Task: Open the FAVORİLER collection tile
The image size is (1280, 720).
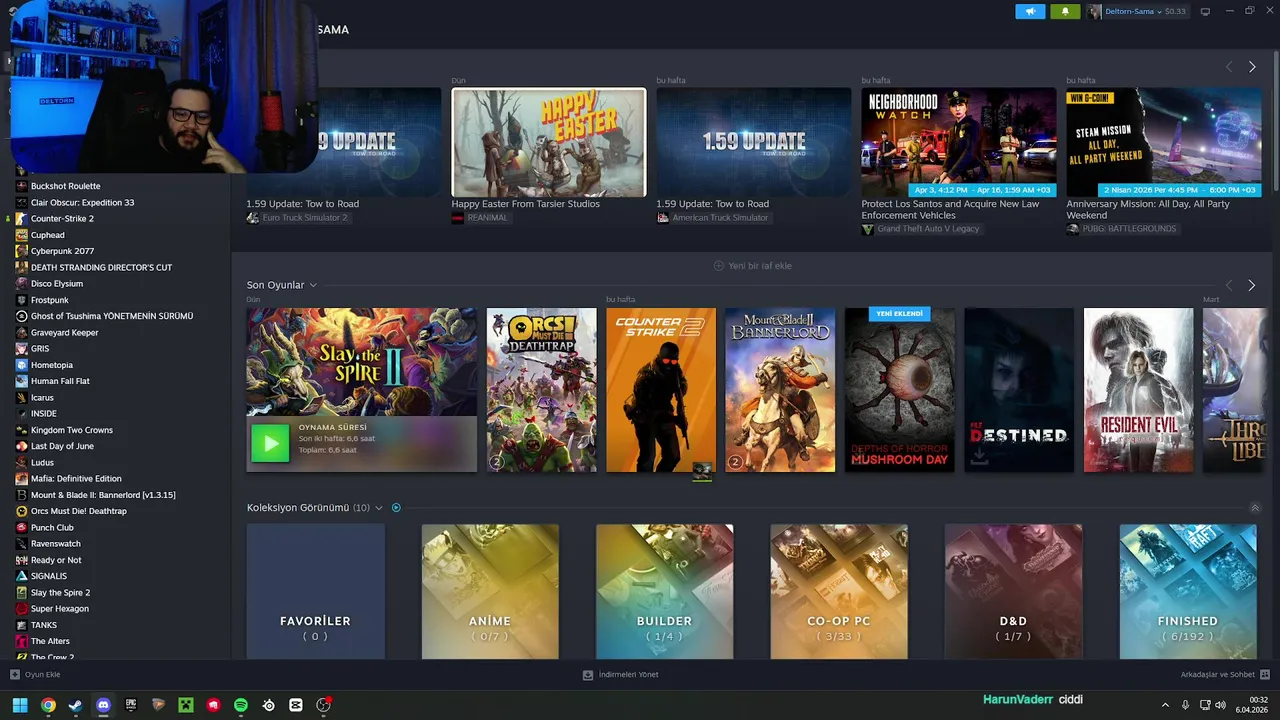Action: (x=316, y=592)
